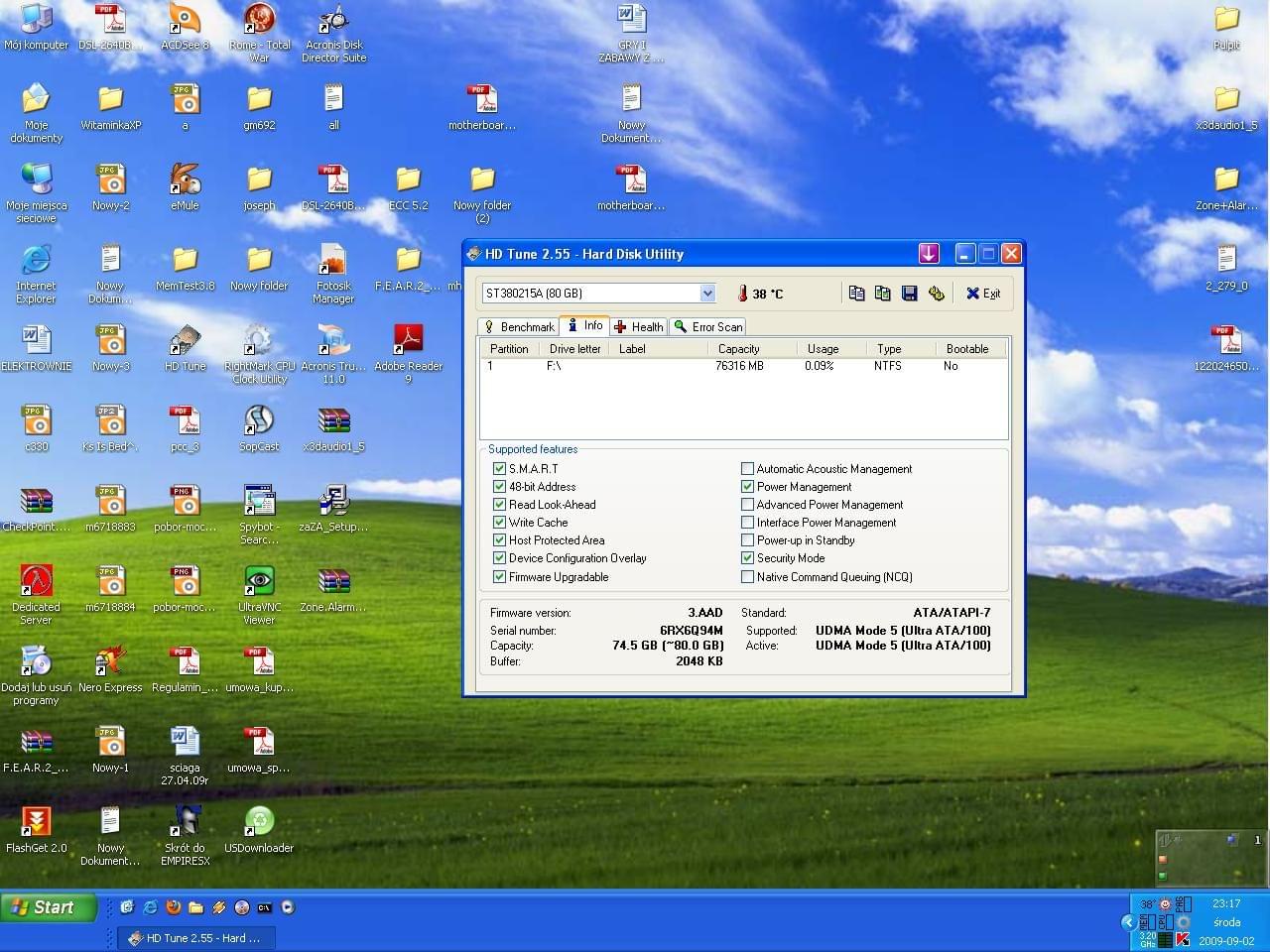The width and height of the screenshot is (1270, 952).
Task: Click HD Tune 2.55 taskbar button
Action: click(x=196, y=938)
